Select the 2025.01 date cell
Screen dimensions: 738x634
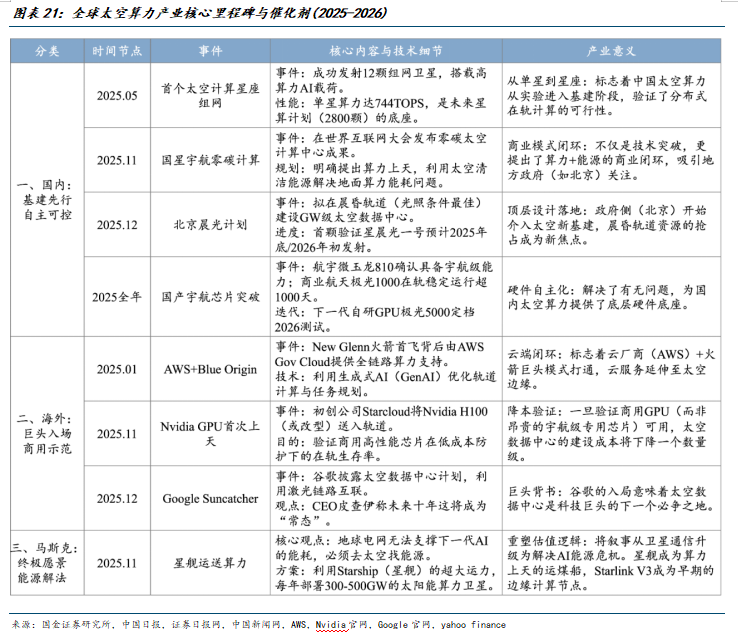118,368
